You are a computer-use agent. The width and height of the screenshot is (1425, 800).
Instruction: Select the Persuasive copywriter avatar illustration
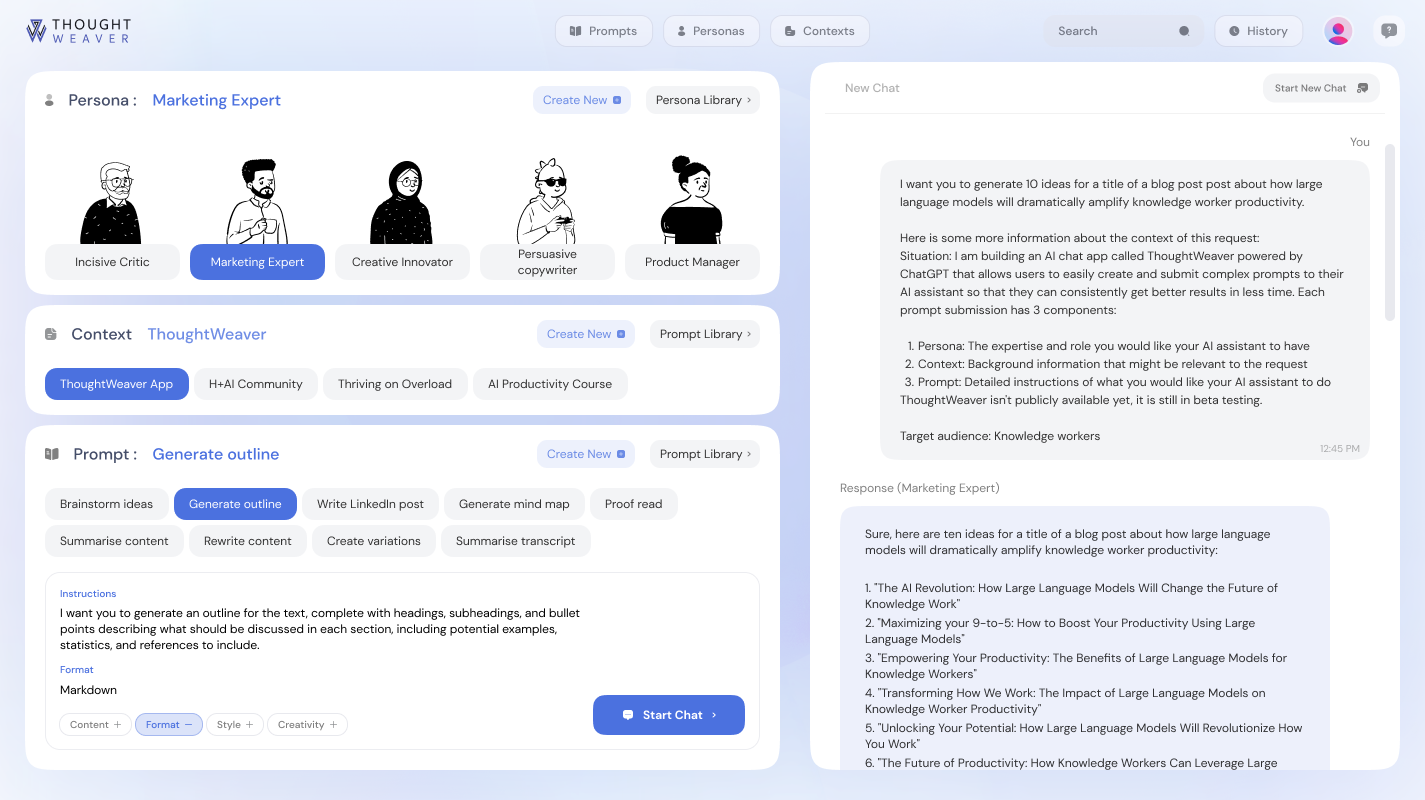pos(547,200)
